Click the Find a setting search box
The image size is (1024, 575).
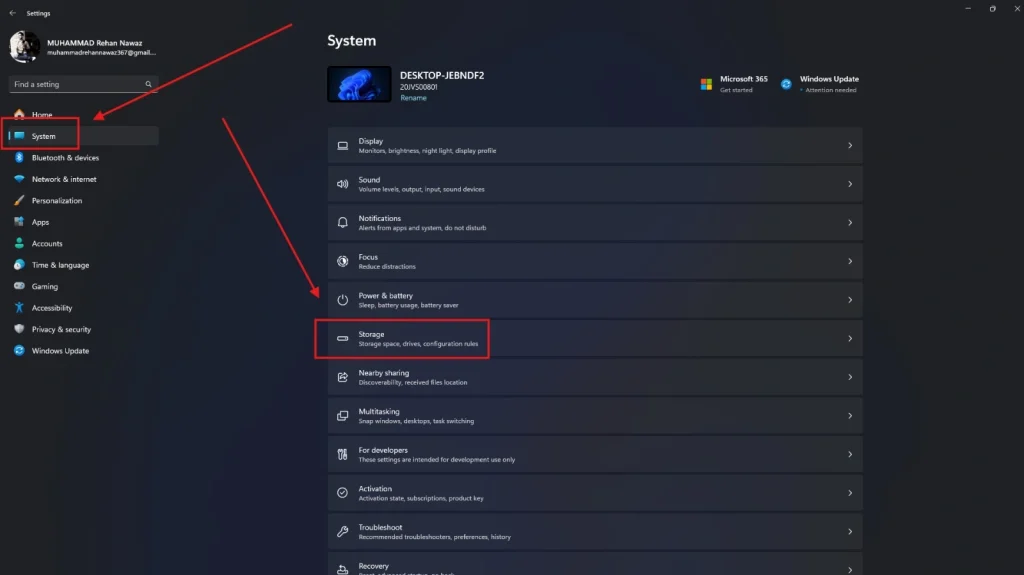83,84
